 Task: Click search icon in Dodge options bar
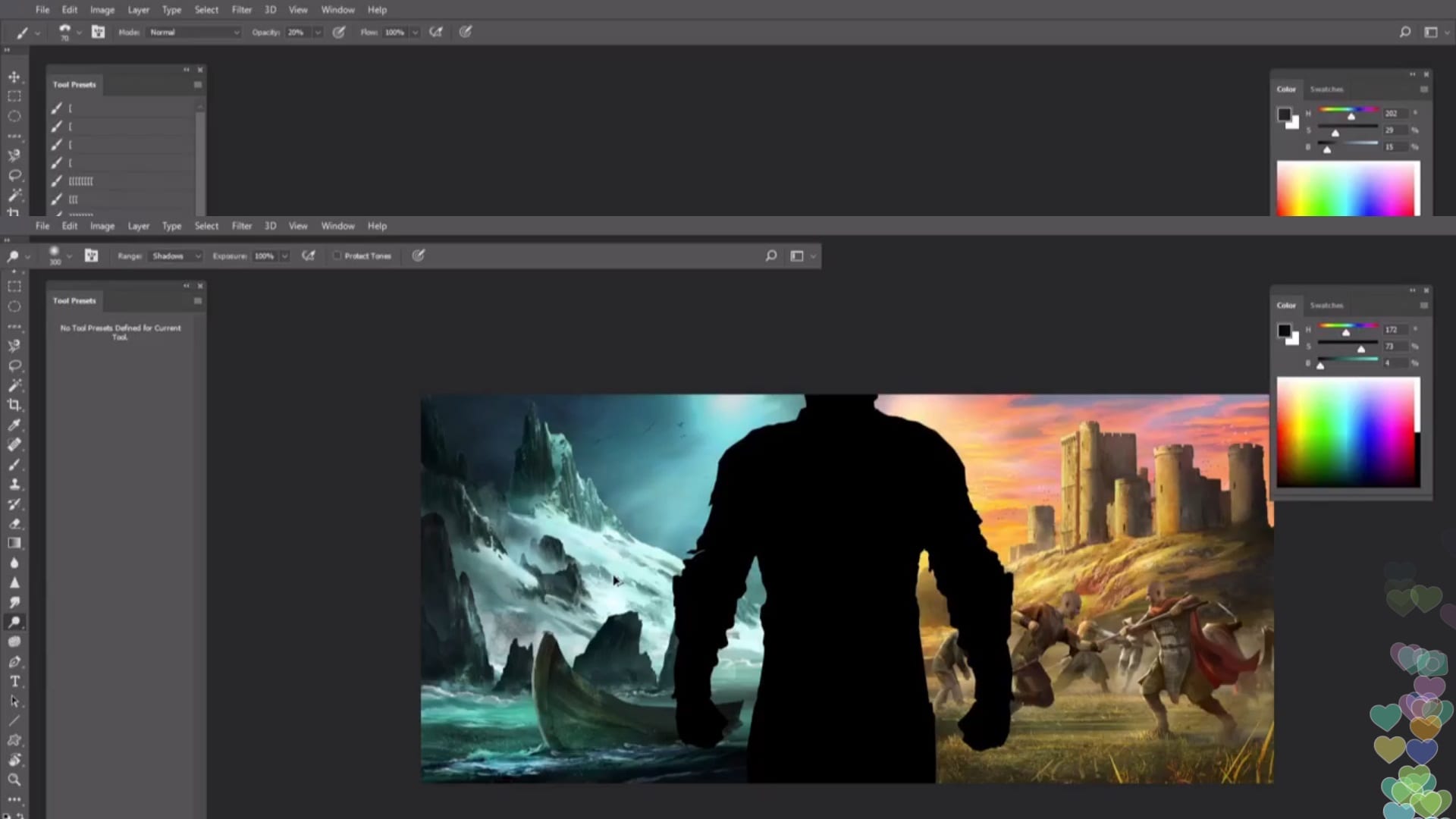point(770,256)
